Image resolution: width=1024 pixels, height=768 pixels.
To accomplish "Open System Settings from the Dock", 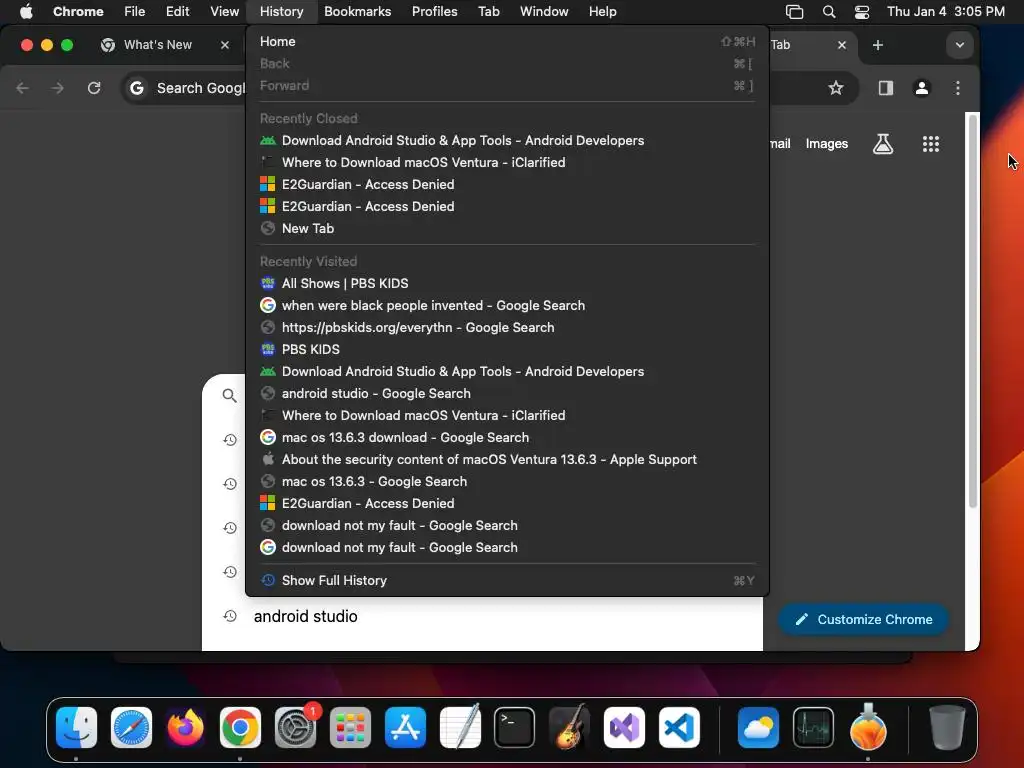I will (295, 727).
